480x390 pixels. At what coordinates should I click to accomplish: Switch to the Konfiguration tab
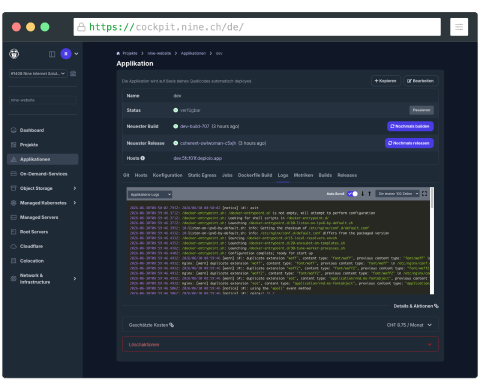point(167,175)
